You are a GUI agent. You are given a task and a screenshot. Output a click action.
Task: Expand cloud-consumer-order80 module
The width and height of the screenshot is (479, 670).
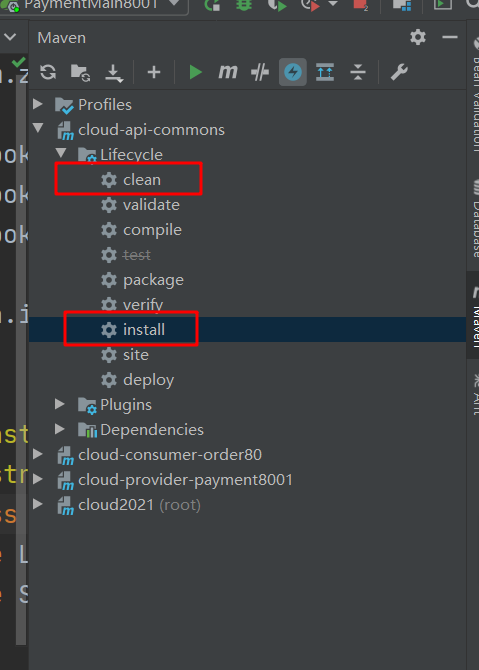click(x=38, y=454)
